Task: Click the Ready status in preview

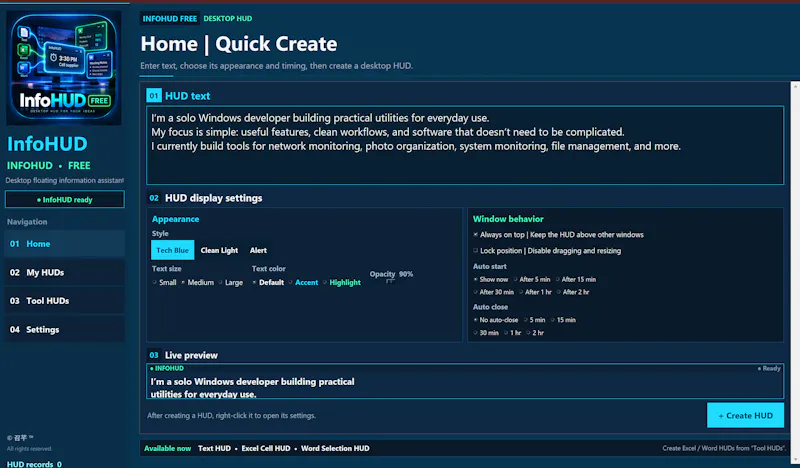Action: pos(769,368)
